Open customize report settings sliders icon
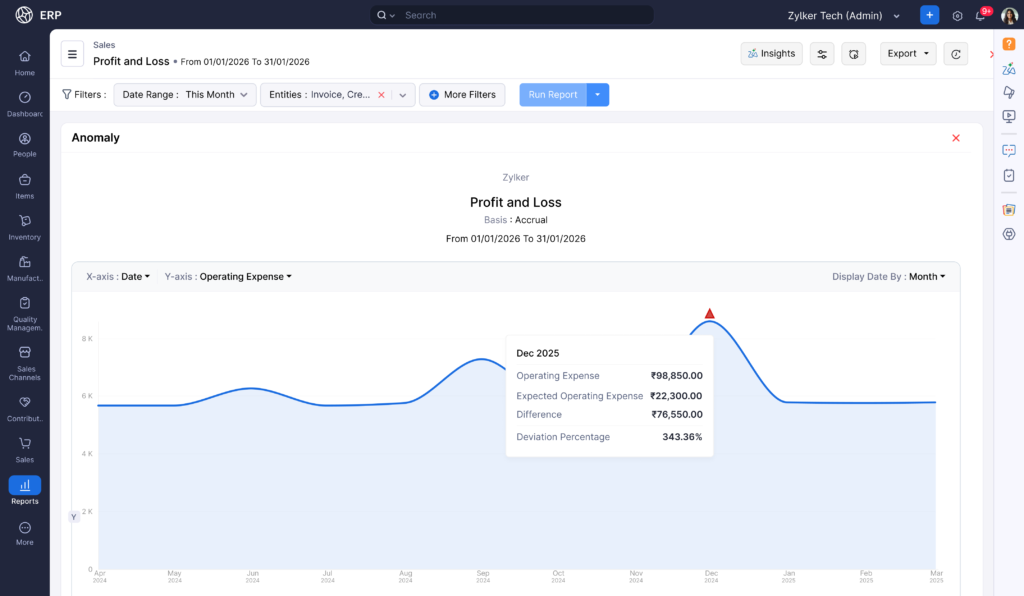Viewport: 1024px width, 596px height. click(x=822, y=54)
